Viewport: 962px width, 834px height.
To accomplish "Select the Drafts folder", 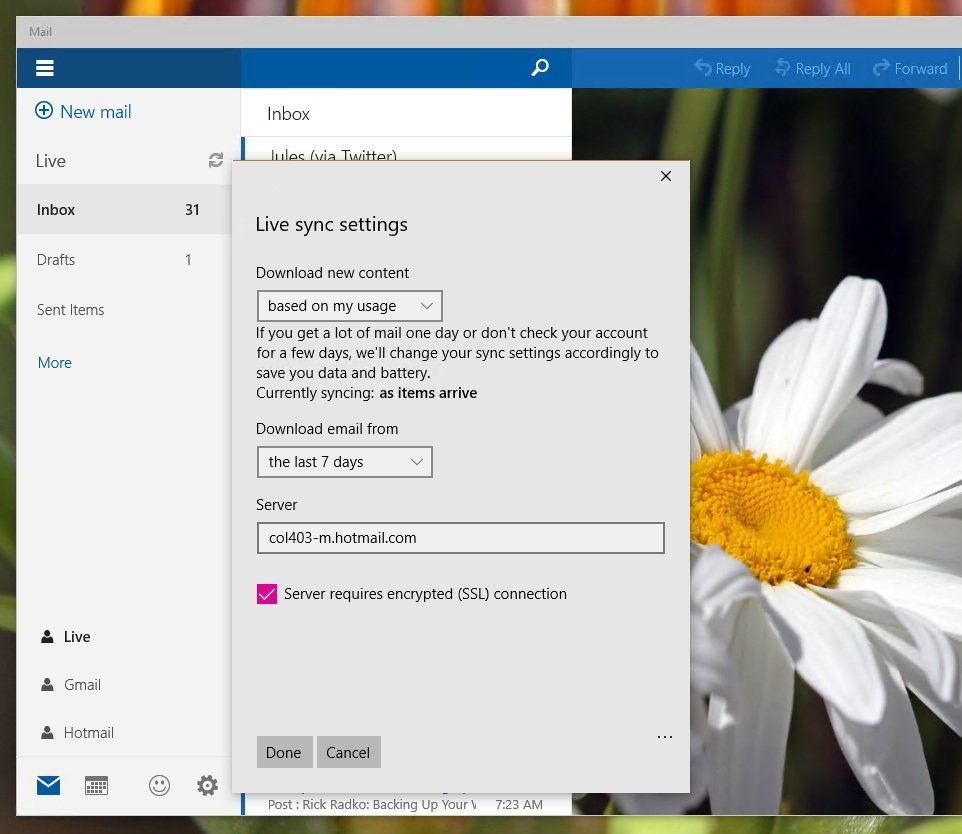I will coord(56,259).
